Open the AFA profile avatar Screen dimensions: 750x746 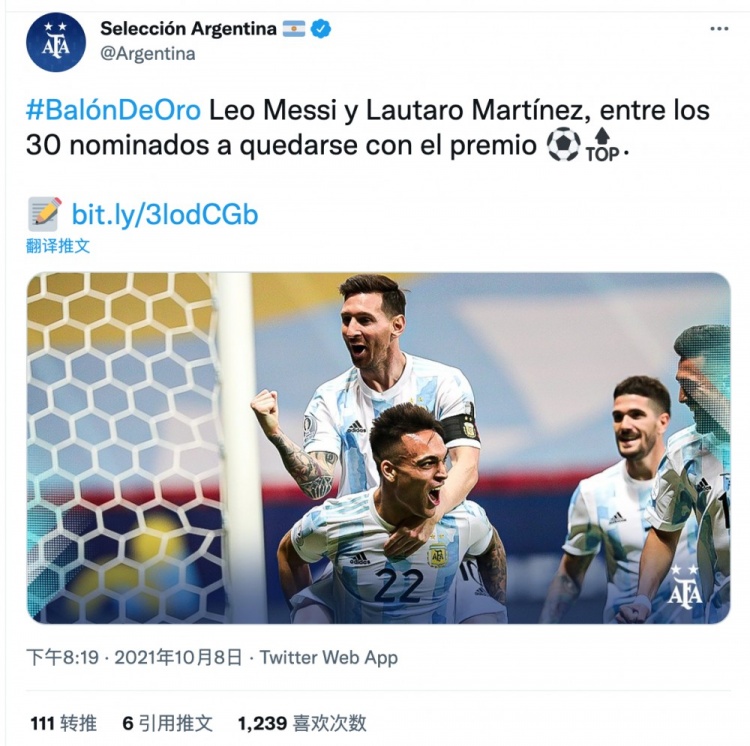coord(56,42)
